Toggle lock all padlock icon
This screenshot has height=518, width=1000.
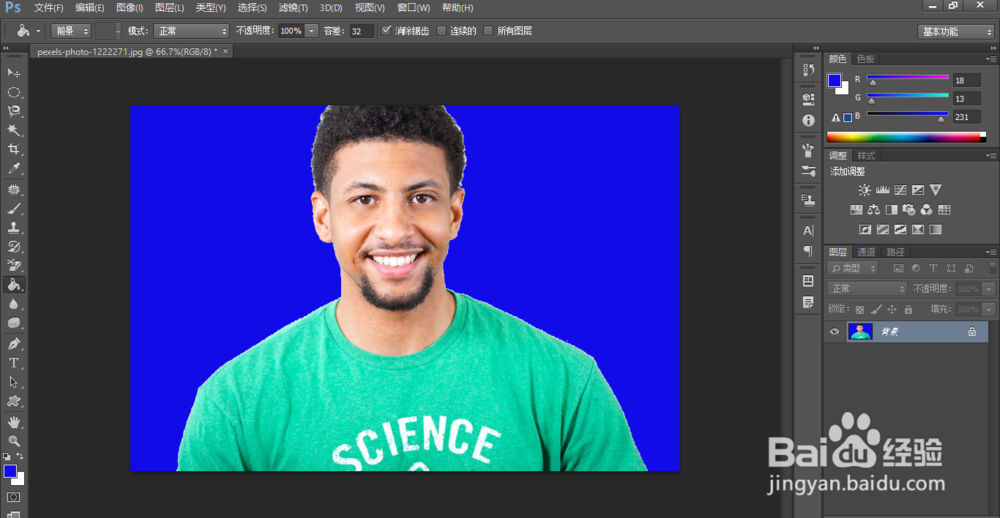[x=908, y=309]
